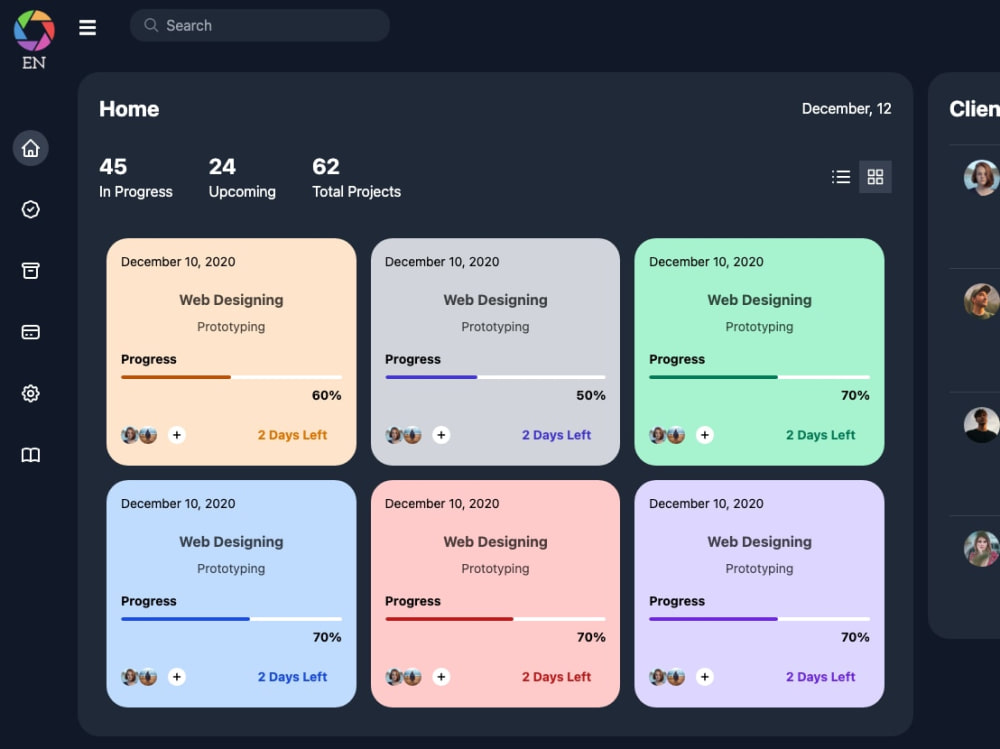1000x749 pixels.
Task: Open client avatar of man in black shirt
Action: pyautogui.click(x=982, y=425)
